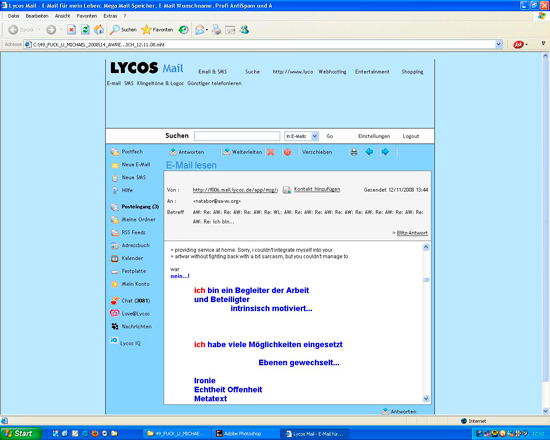The height and width of the screenshot is (440, 550).
Task: Switch to Adobe Photoshop taskbar window
Action: (244, 434)
